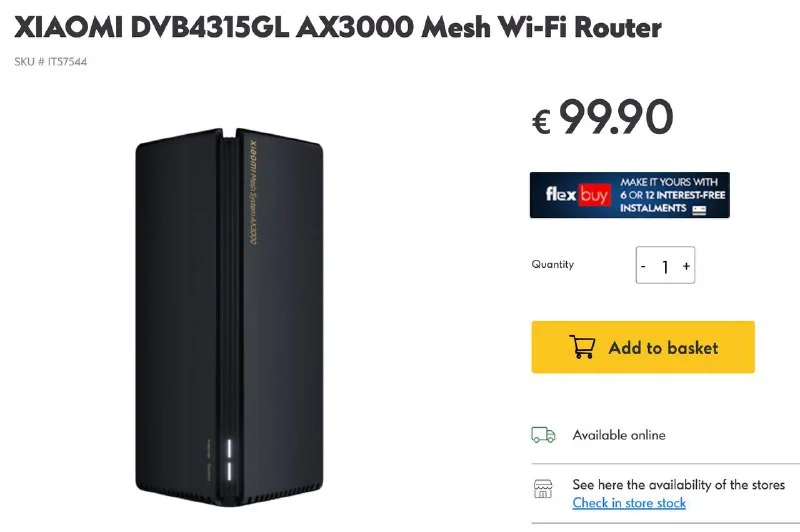800x532 pixels.
Task: Click the store building icon
Action: [543, 489]
